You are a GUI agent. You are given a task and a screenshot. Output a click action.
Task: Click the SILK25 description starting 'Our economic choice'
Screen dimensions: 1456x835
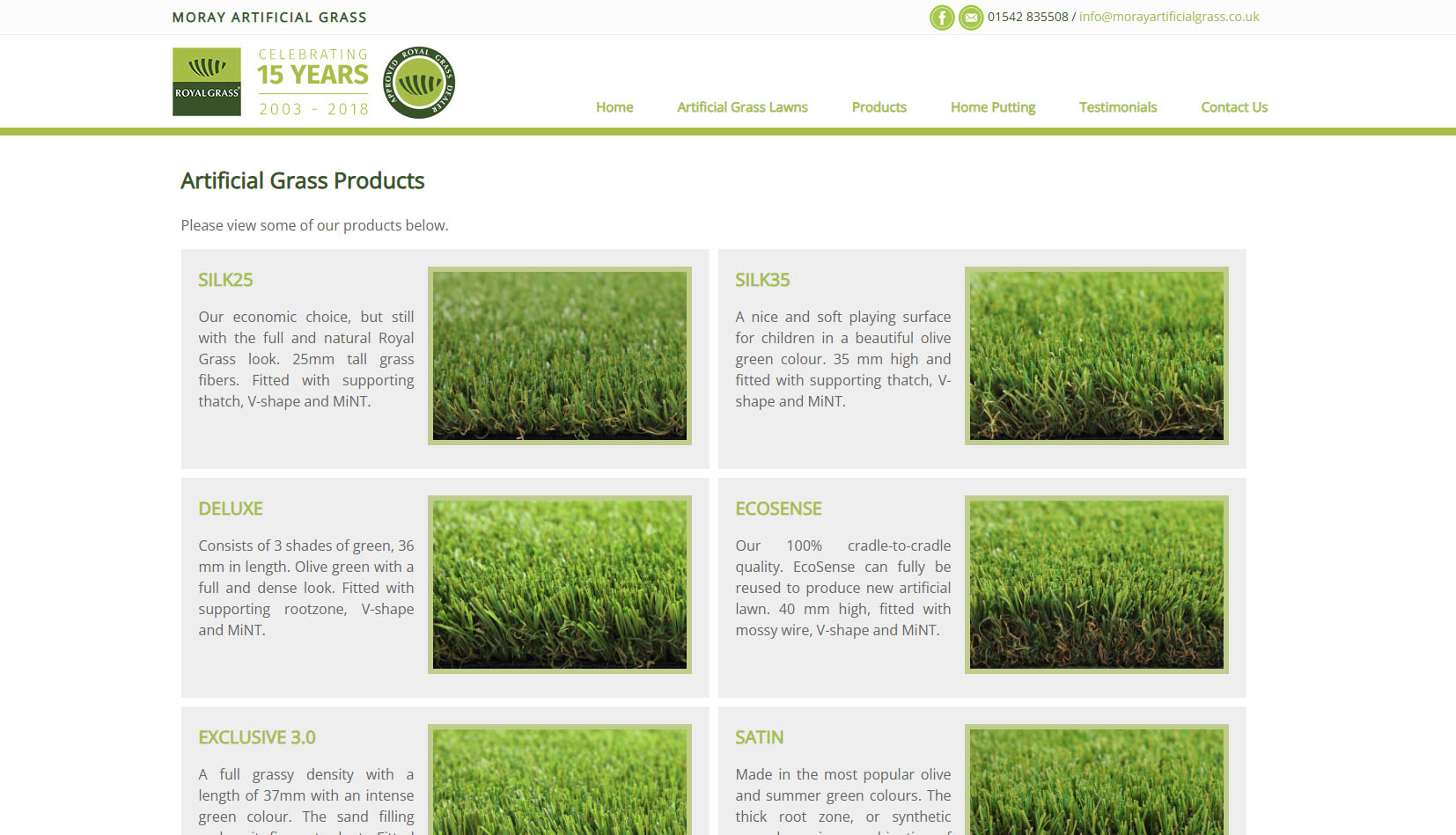point(306,359)
